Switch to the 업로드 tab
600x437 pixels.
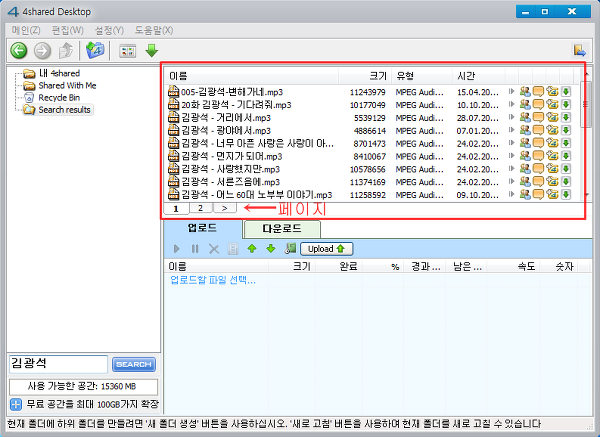pyautogui.click(x=202, y=228)
